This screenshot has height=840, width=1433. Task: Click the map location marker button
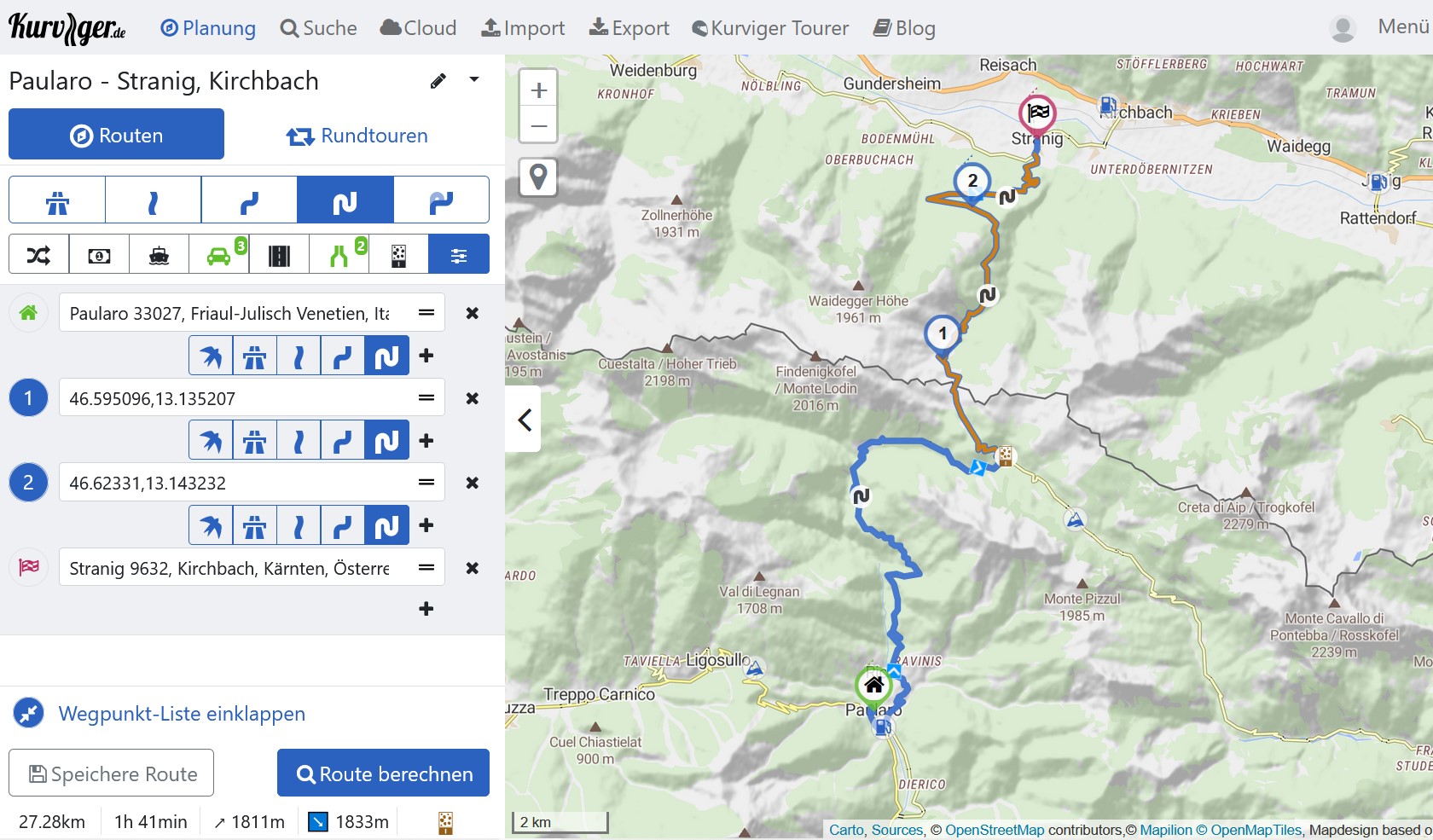[x=538, y=177]
